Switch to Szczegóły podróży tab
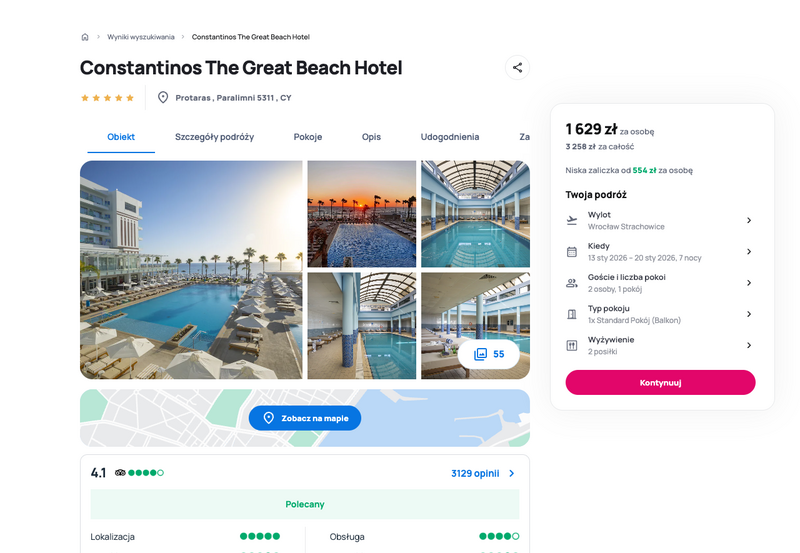 [214, 137]
